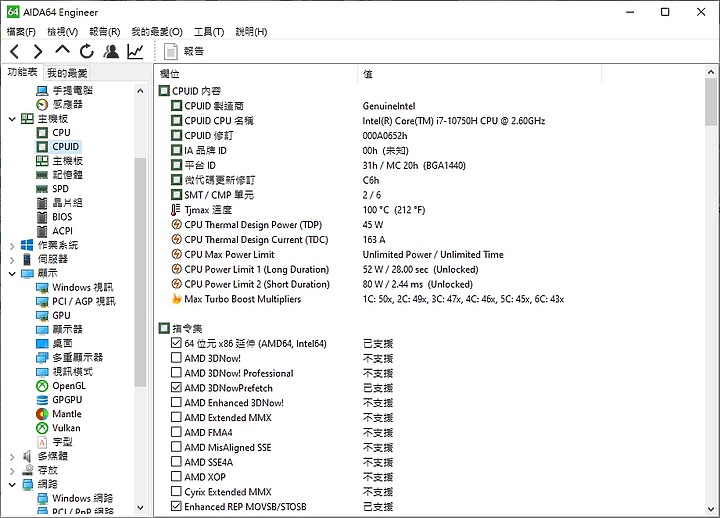Toggle the Enhanced REP MOVSB/STOSB checkbox
Viewport: 720px width, 518px height.
coord(176,506)
